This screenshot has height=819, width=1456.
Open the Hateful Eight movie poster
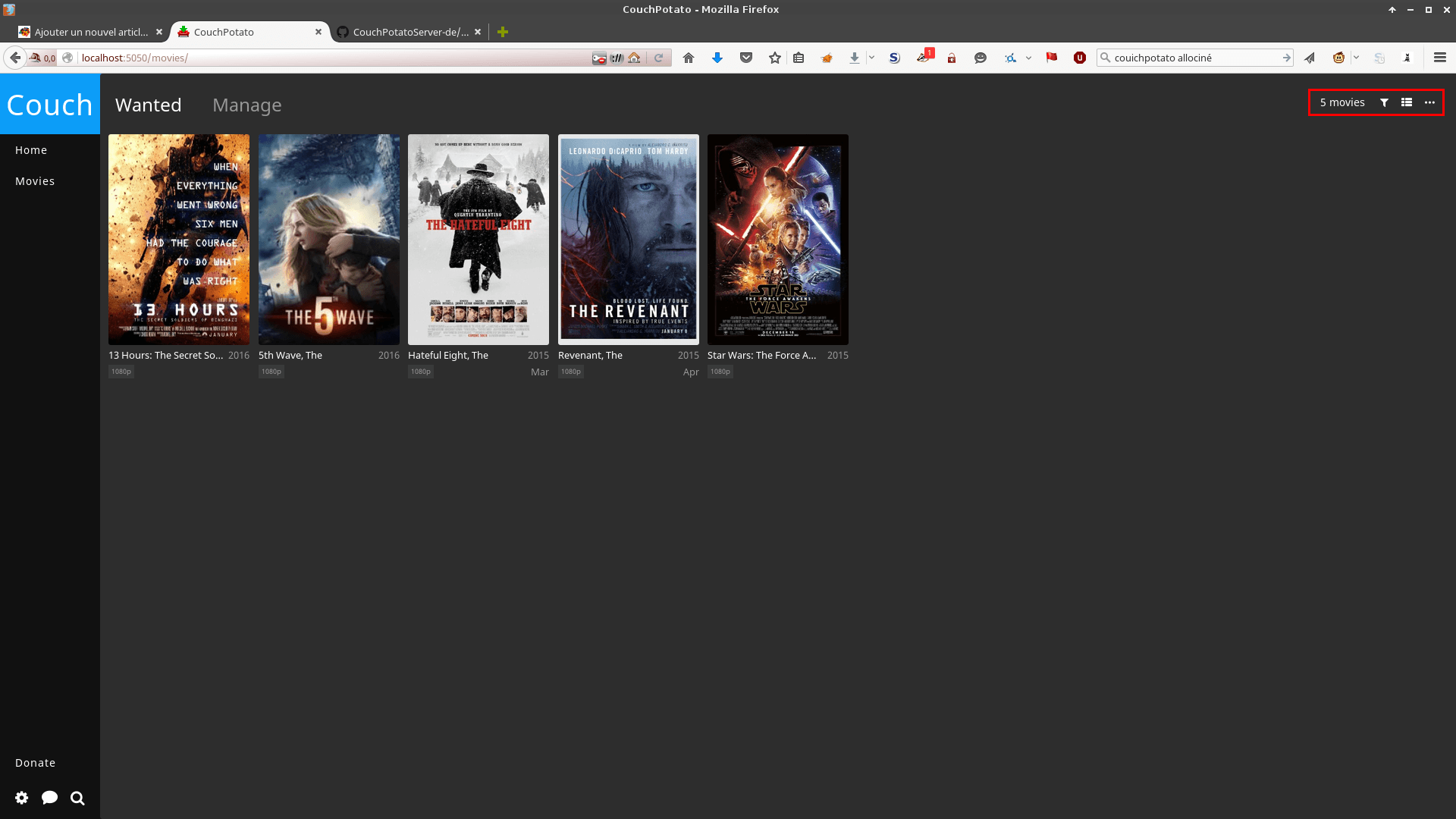tap(479, 240)
